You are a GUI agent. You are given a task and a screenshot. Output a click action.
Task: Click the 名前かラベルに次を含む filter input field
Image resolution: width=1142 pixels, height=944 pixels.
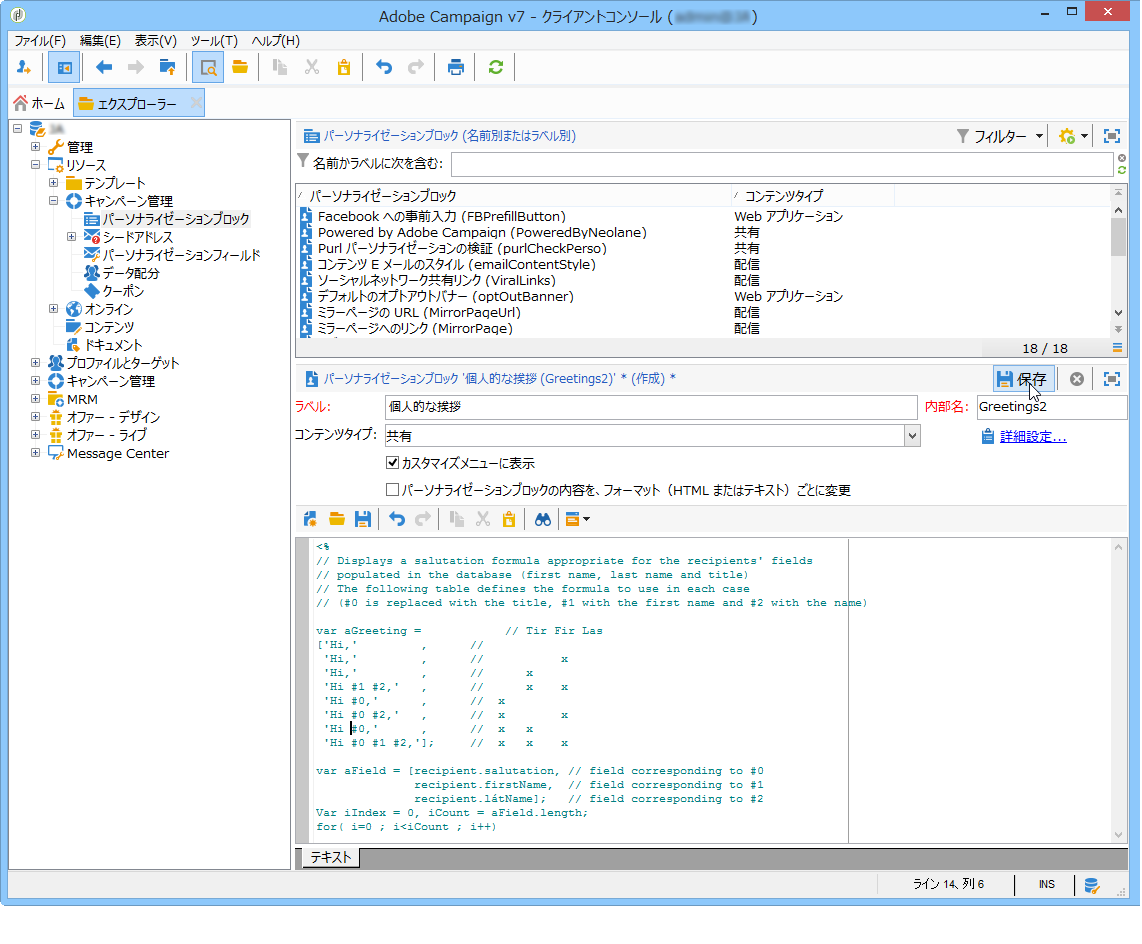(781, 164)
